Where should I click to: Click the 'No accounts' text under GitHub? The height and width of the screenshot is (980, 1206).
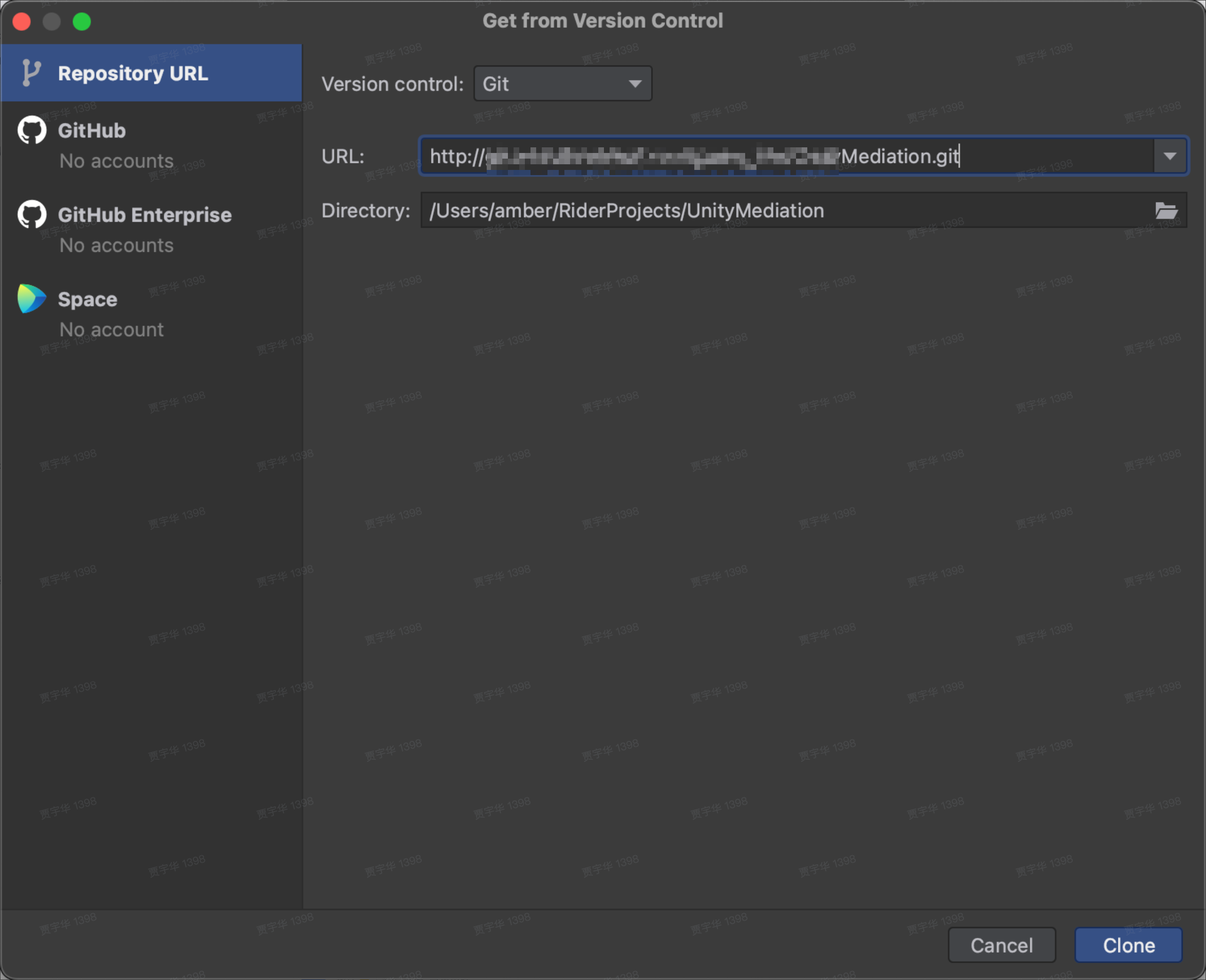(116, 161)
